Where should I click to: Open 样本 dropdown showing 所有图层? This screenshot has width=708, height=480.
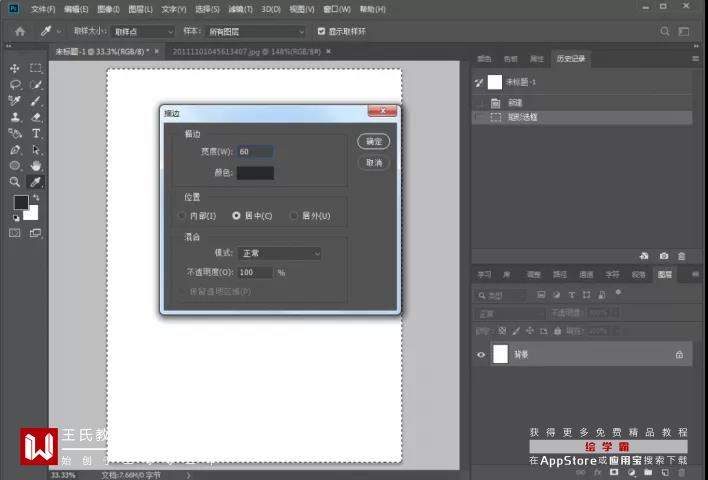[x=256, y=32]
